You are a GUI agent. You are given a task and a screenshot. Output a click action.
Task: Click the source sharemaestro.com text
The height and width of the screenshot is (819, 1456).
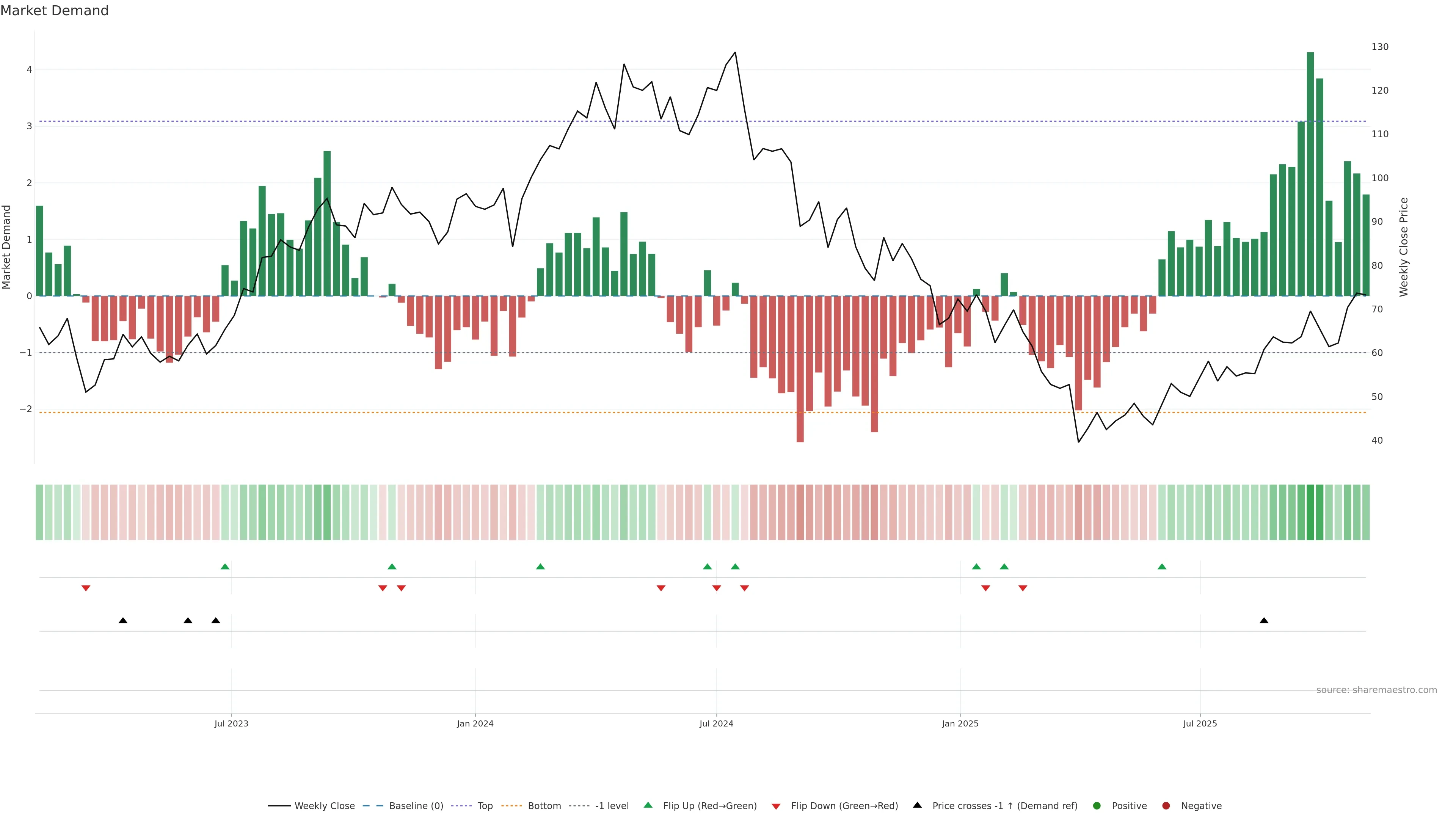[x=1376, y=690]
